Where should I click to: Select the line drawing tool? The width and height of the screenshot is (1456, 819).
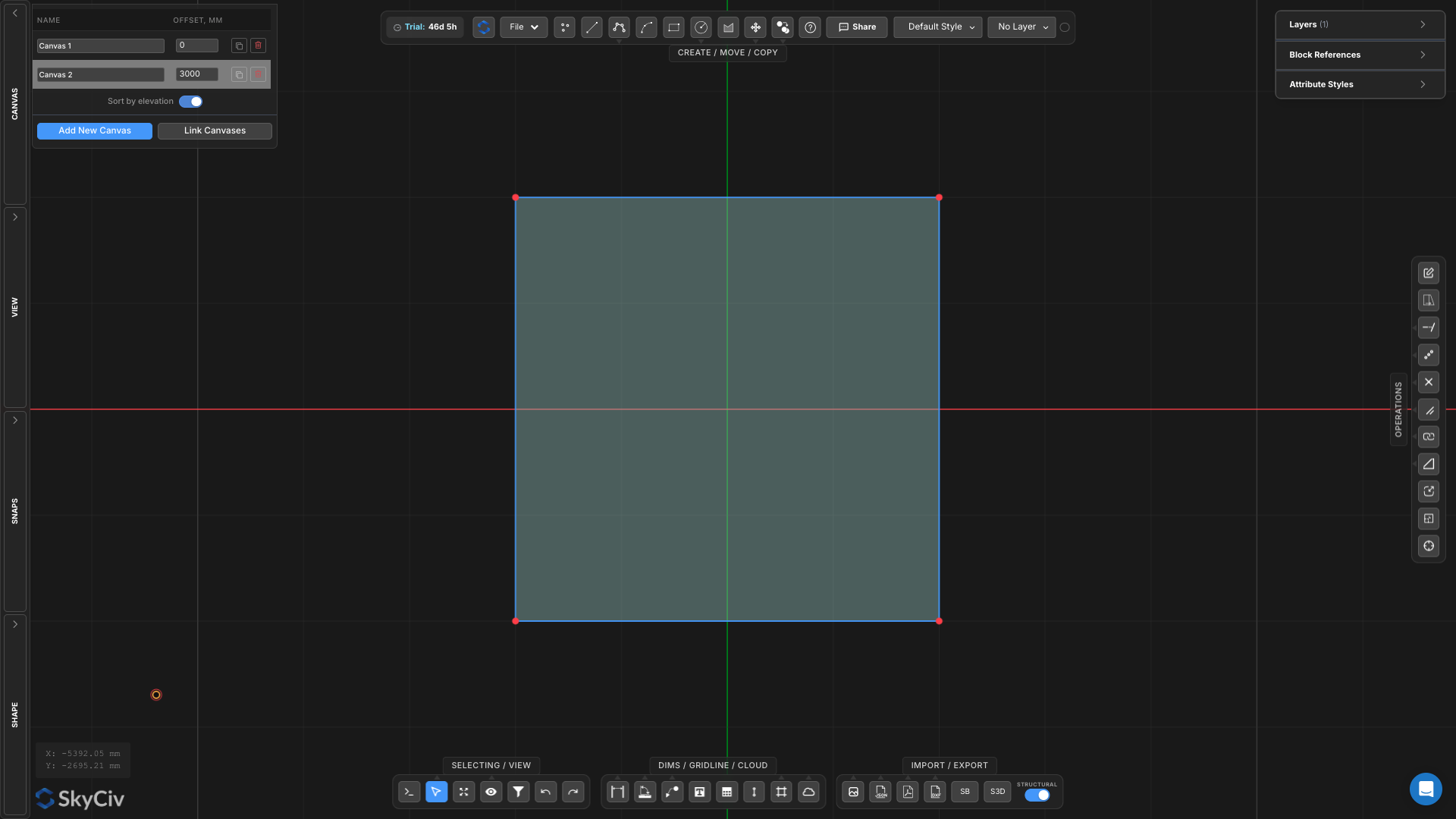(591, 27)
